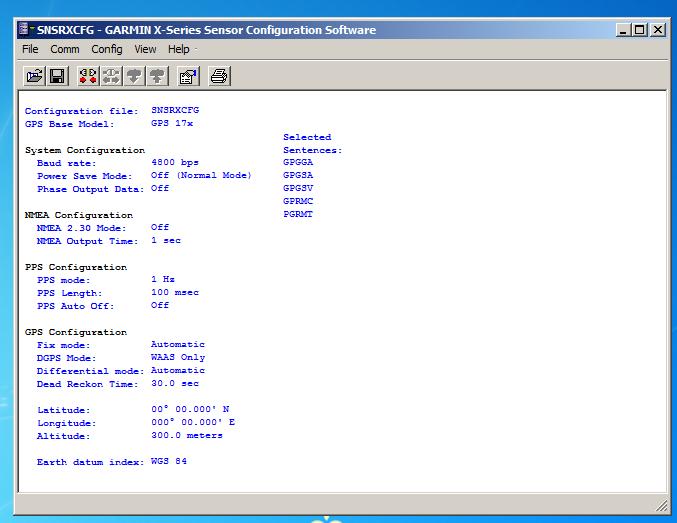
Task: Print the configuration with printer icon
Action: coord(219,76)
